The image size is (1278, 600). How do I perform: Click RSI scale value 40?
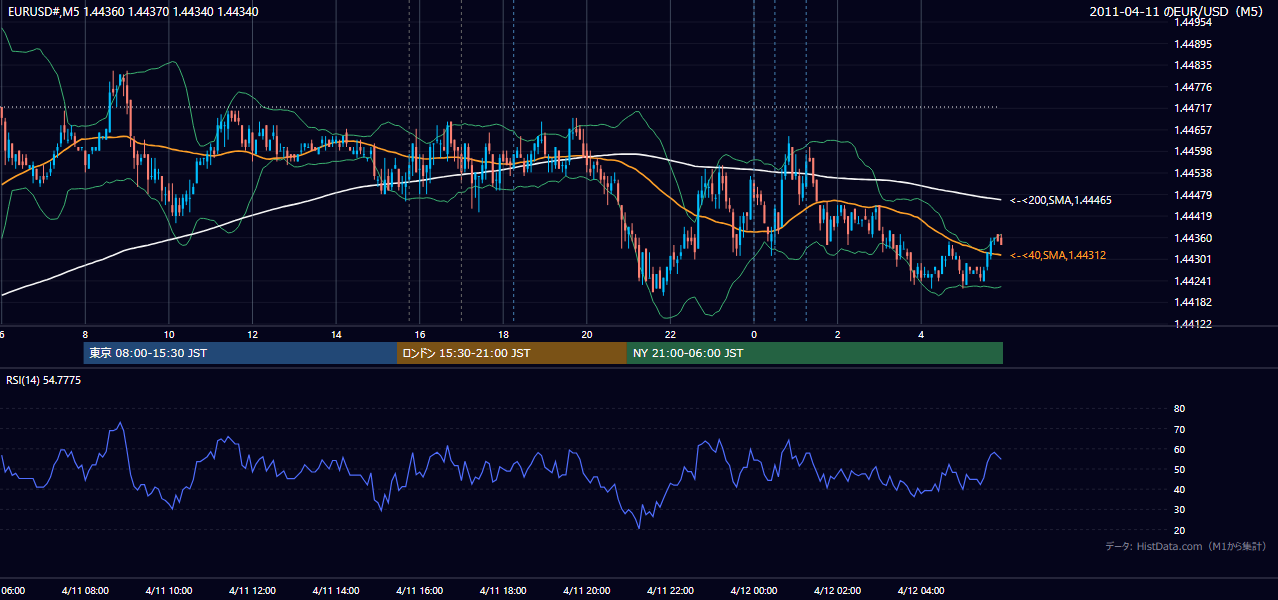click(x=1179, y=489)
